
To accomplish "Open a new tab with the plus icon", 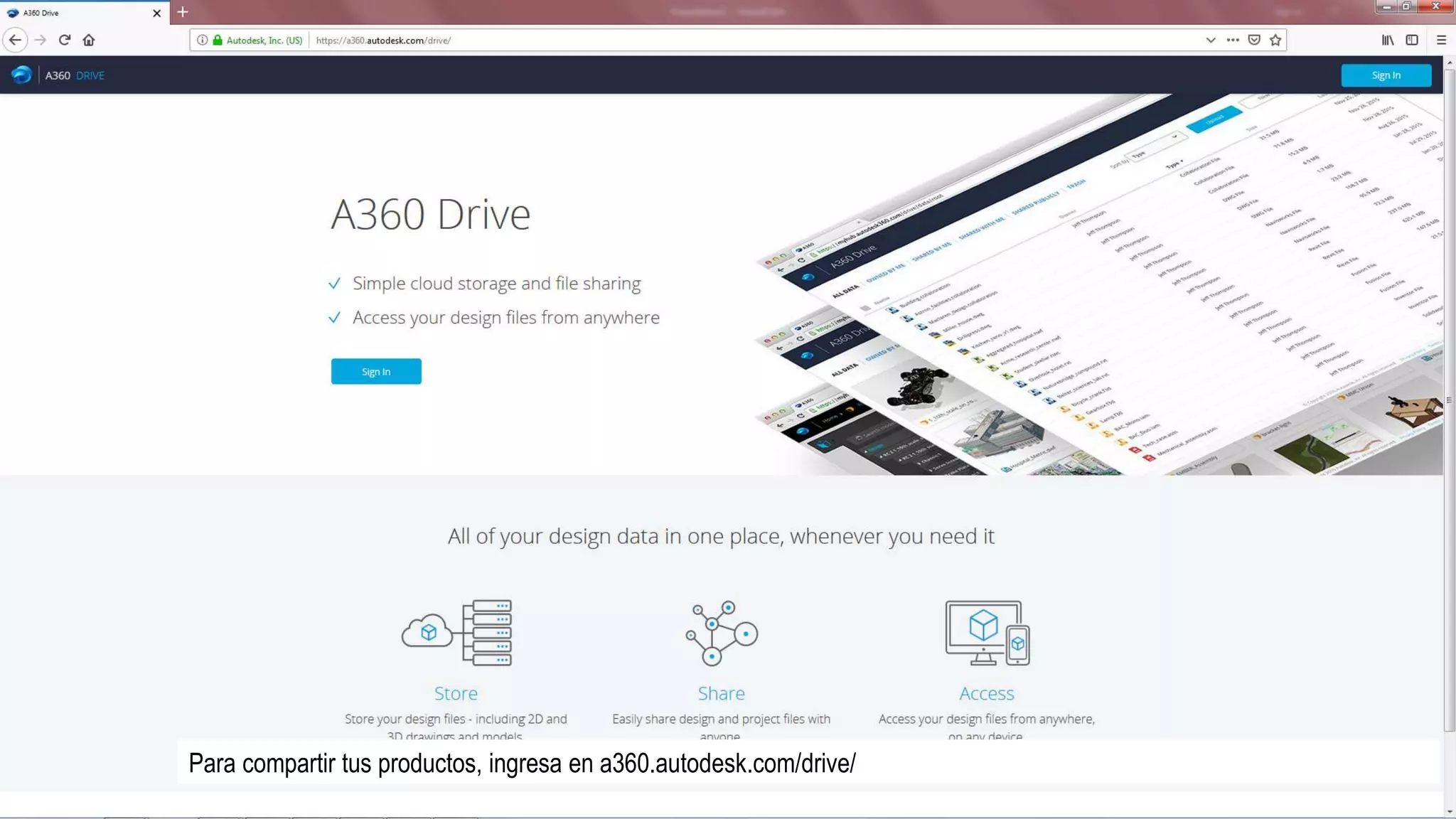I will [183, 12].
